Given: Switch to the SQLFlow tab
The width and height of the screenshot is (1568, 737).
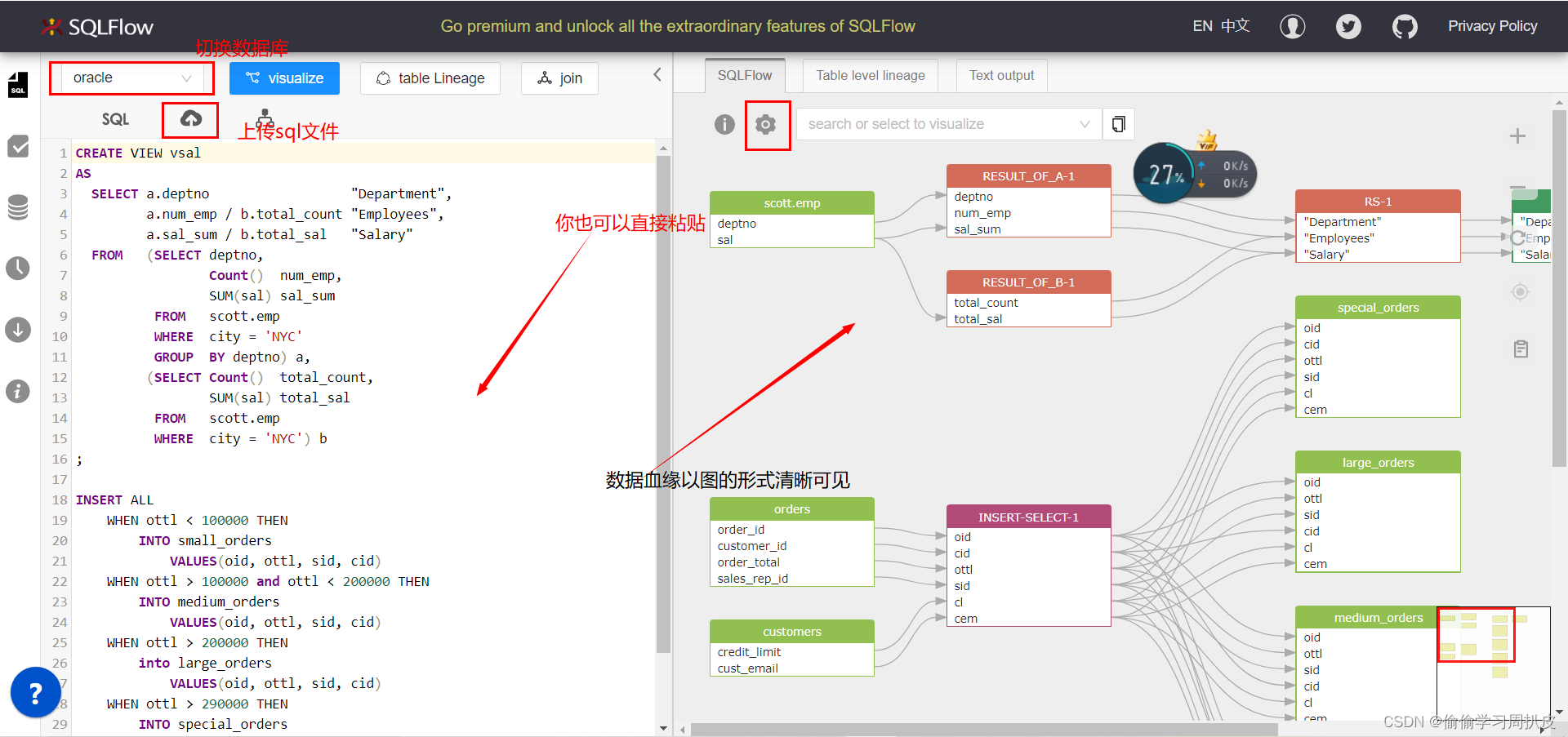Looking at the screenshot, I should tap(745, 75).
